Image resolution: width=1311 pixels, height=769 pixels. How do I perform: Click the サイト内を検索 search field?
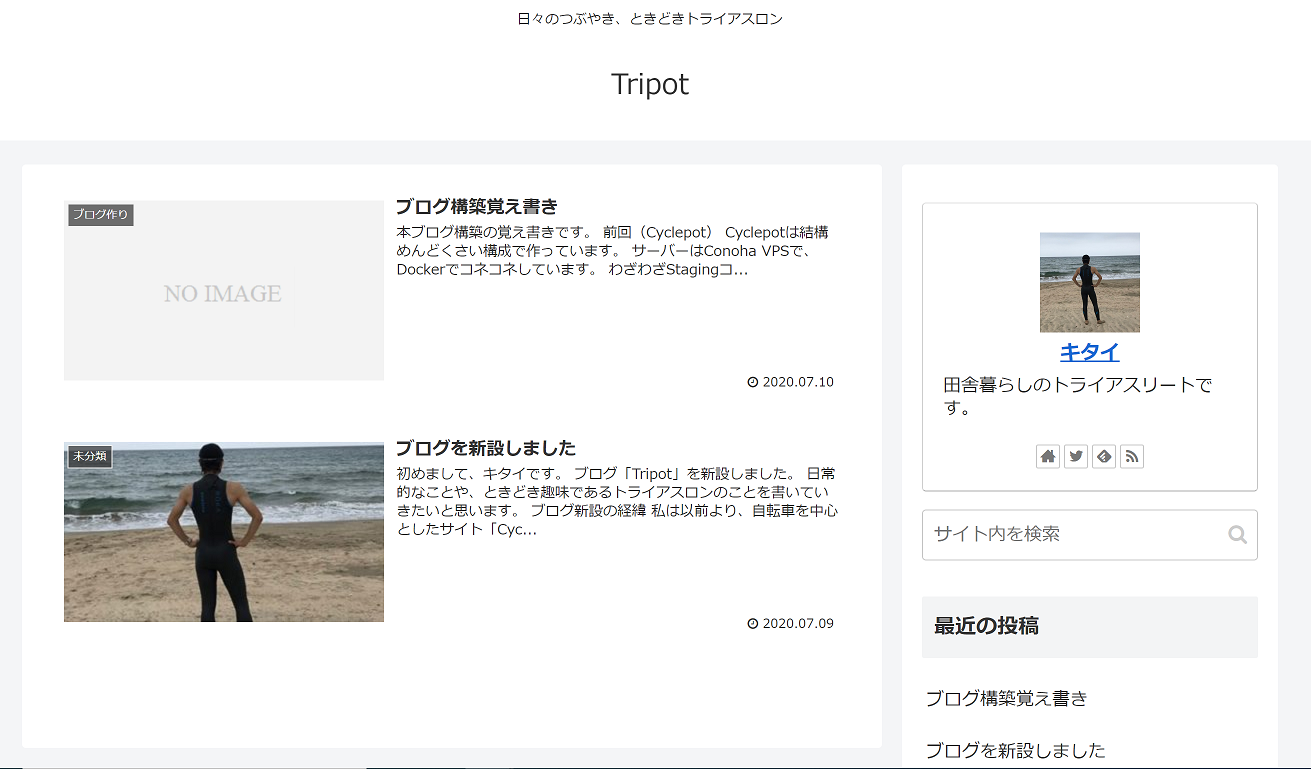point(1090,535)
